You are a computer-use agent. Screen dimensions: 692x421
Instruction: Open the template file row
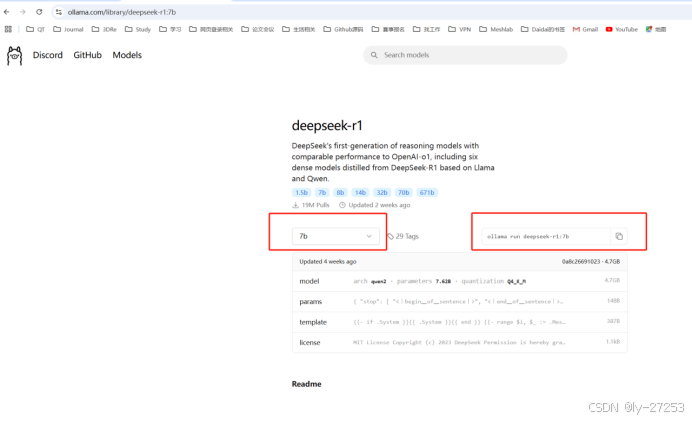point(459,322)
